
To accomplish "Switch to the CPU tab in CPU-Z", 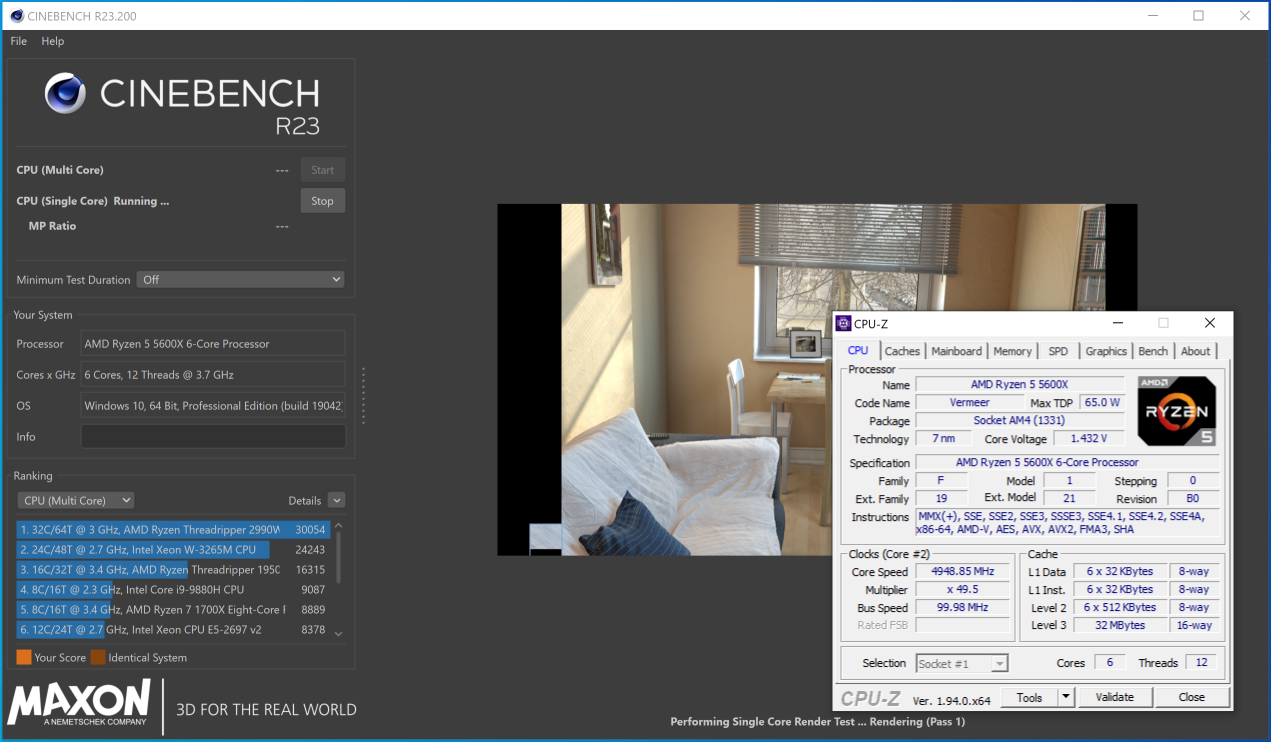I will [x=858, y=351].
